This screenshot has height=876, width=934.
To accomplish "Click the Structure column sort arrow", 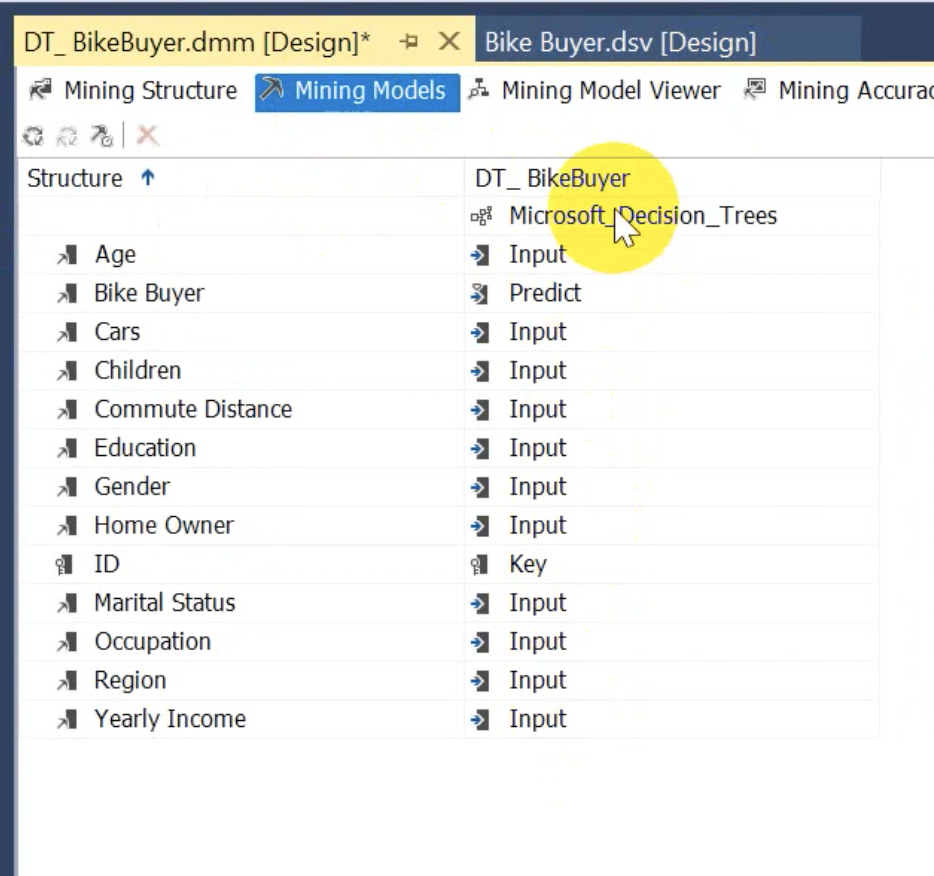I will pos(148,177).
